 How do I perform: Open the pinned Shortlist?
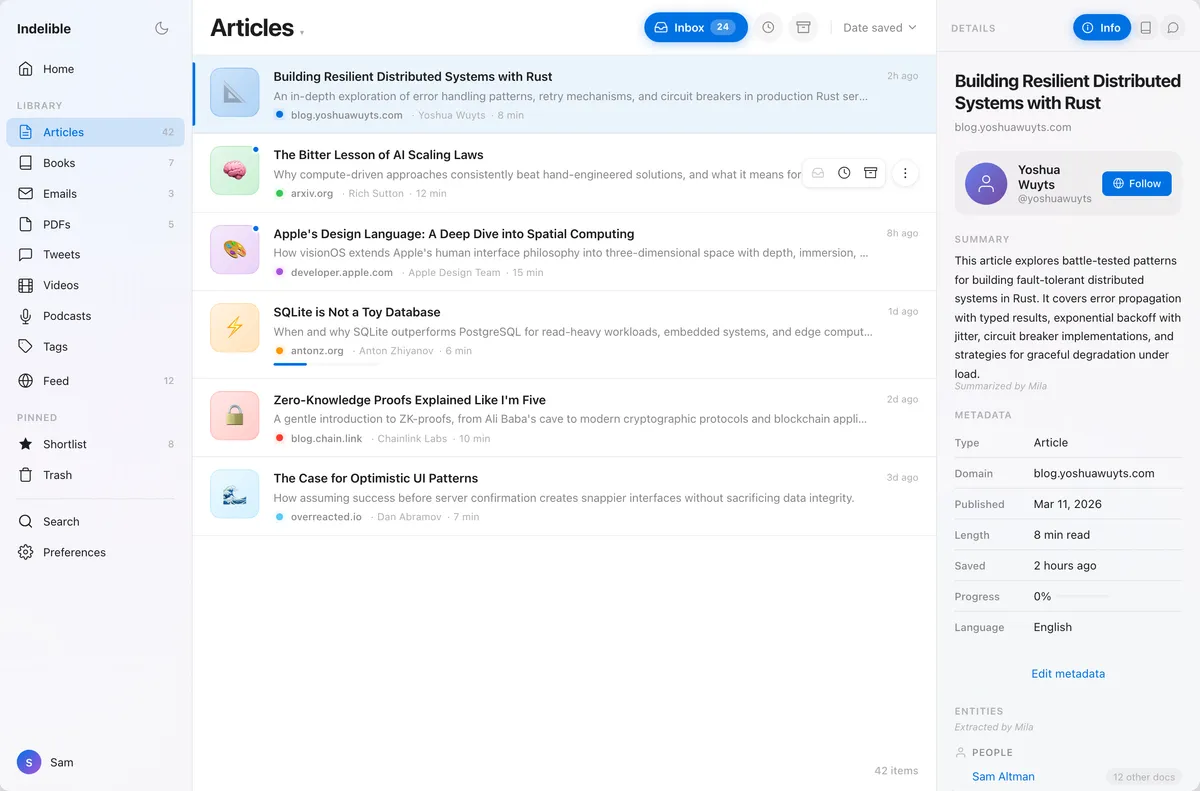tap(95, 444)
